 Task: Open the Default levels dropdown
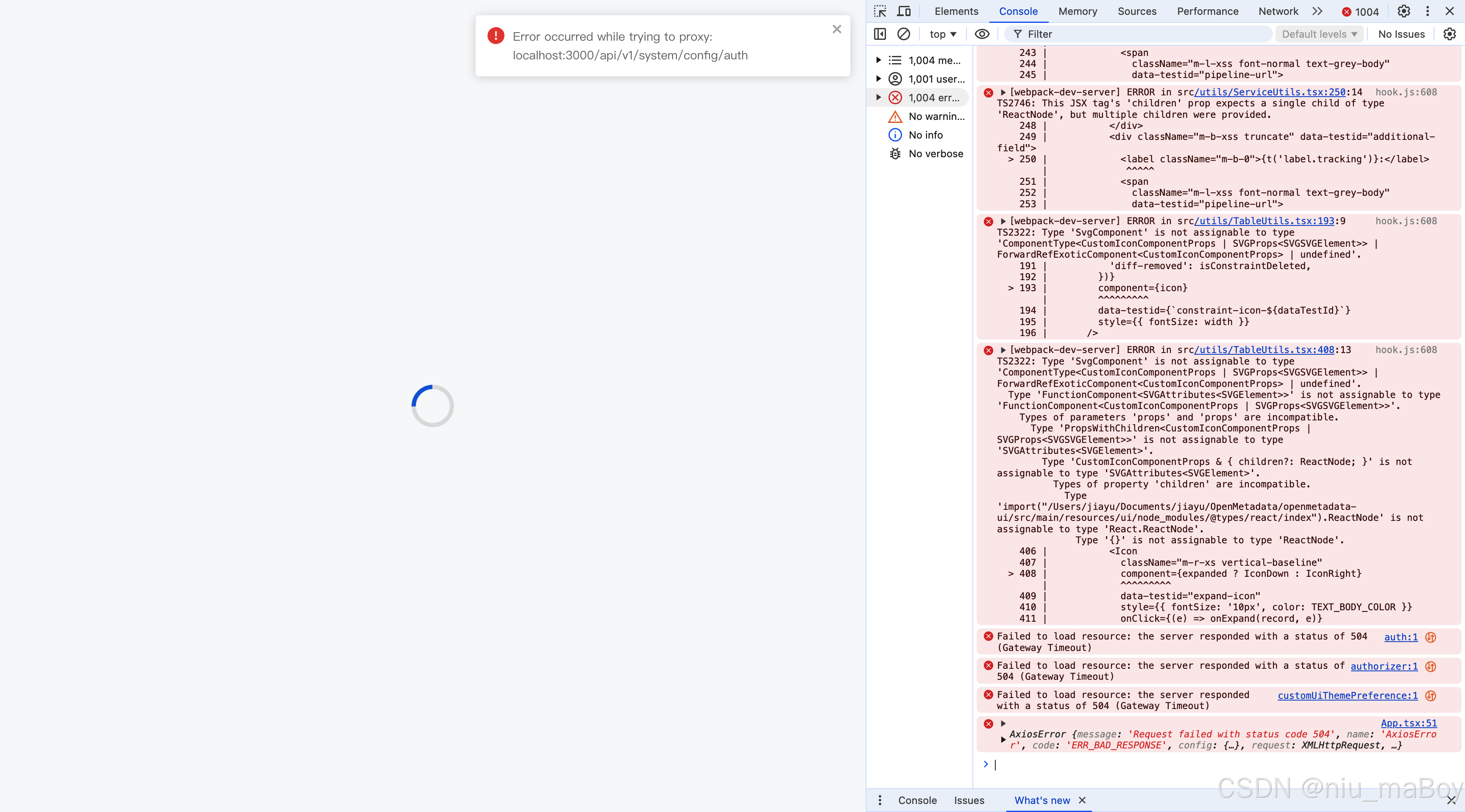pyautogui.click(x=1319, y=34)
